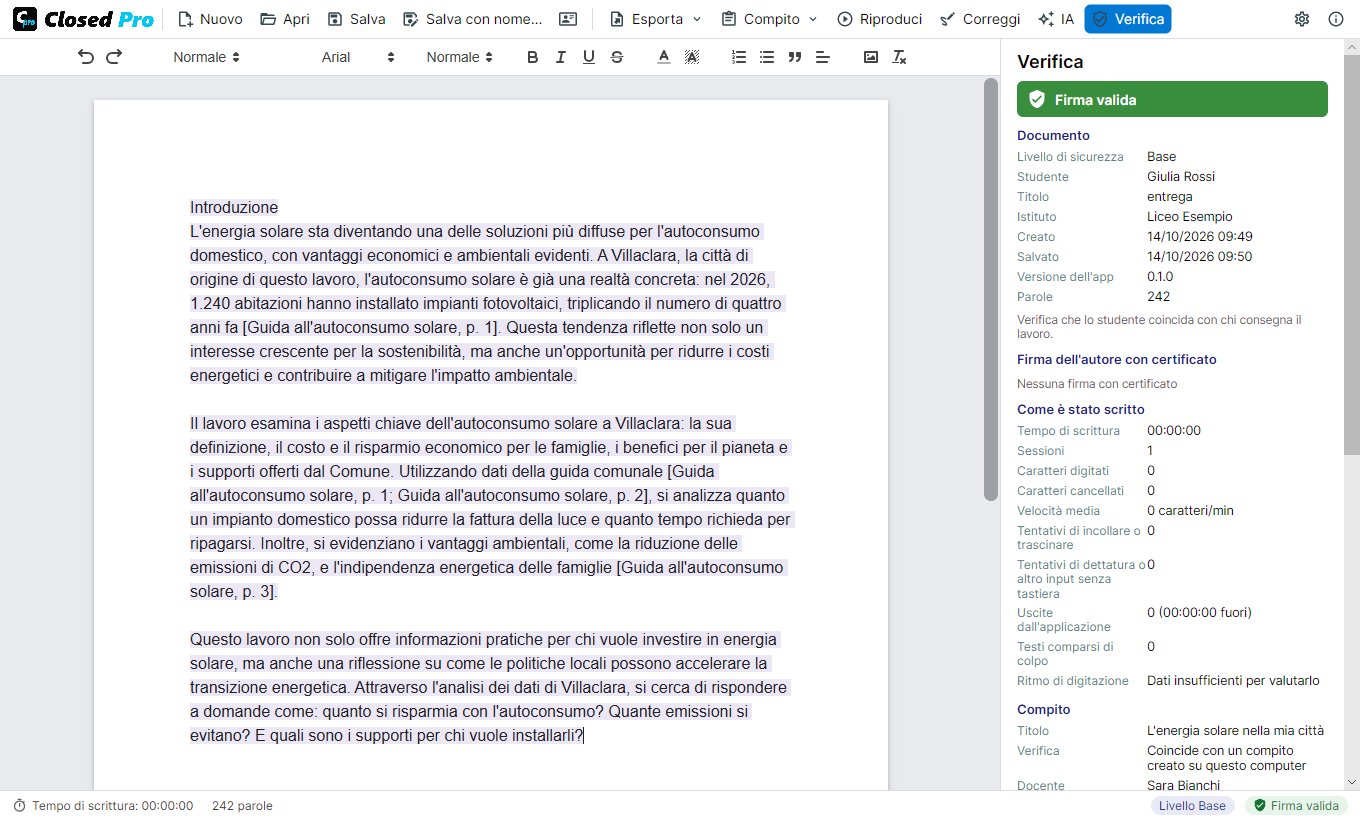
Task: Select the student name Giulia Rossi
Action: pyautogui.click(x=1181, y=176)
